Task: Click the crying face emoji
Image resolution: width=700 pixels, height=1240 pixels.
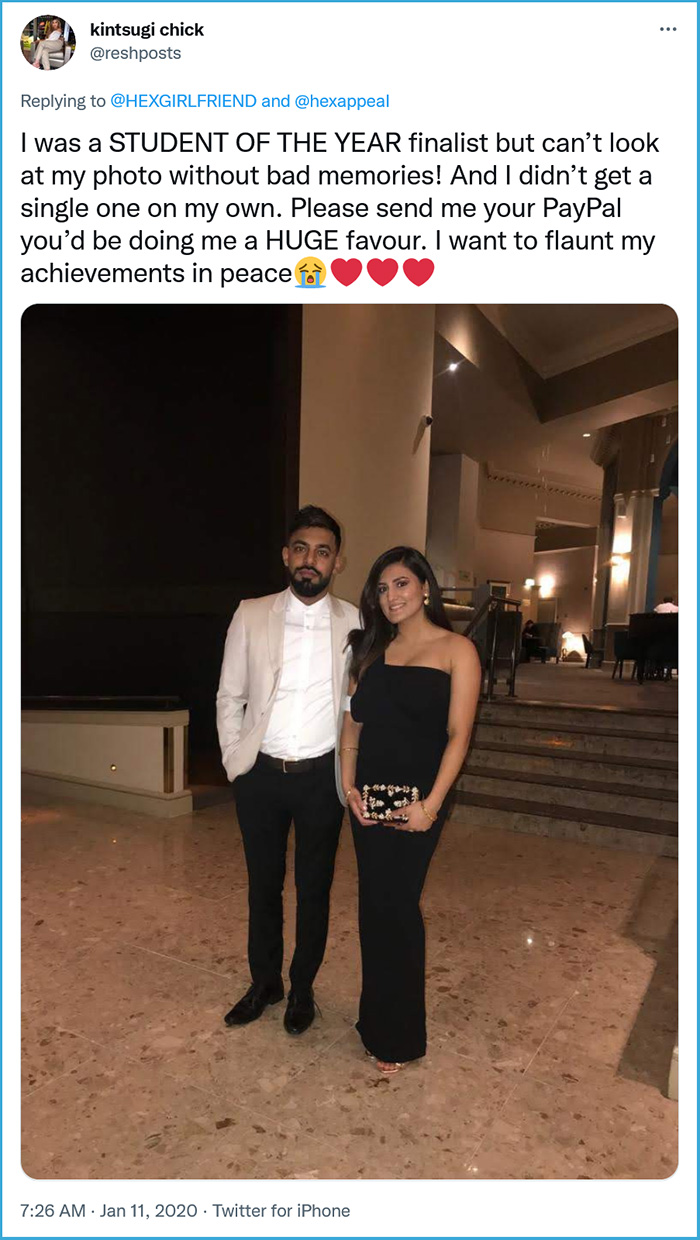Action: tap(310, 272)
